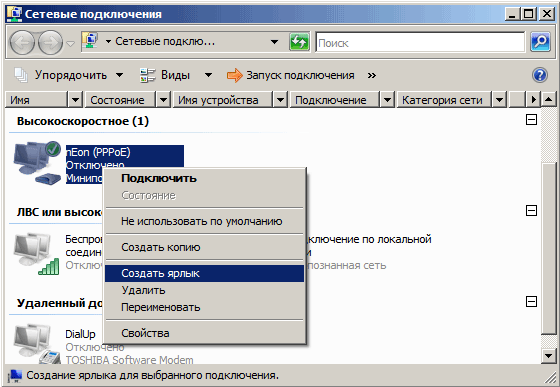The height and width of the screenshot is (387, 560).
Task: Click the Имя устройства column header
Action: point(223,100)
